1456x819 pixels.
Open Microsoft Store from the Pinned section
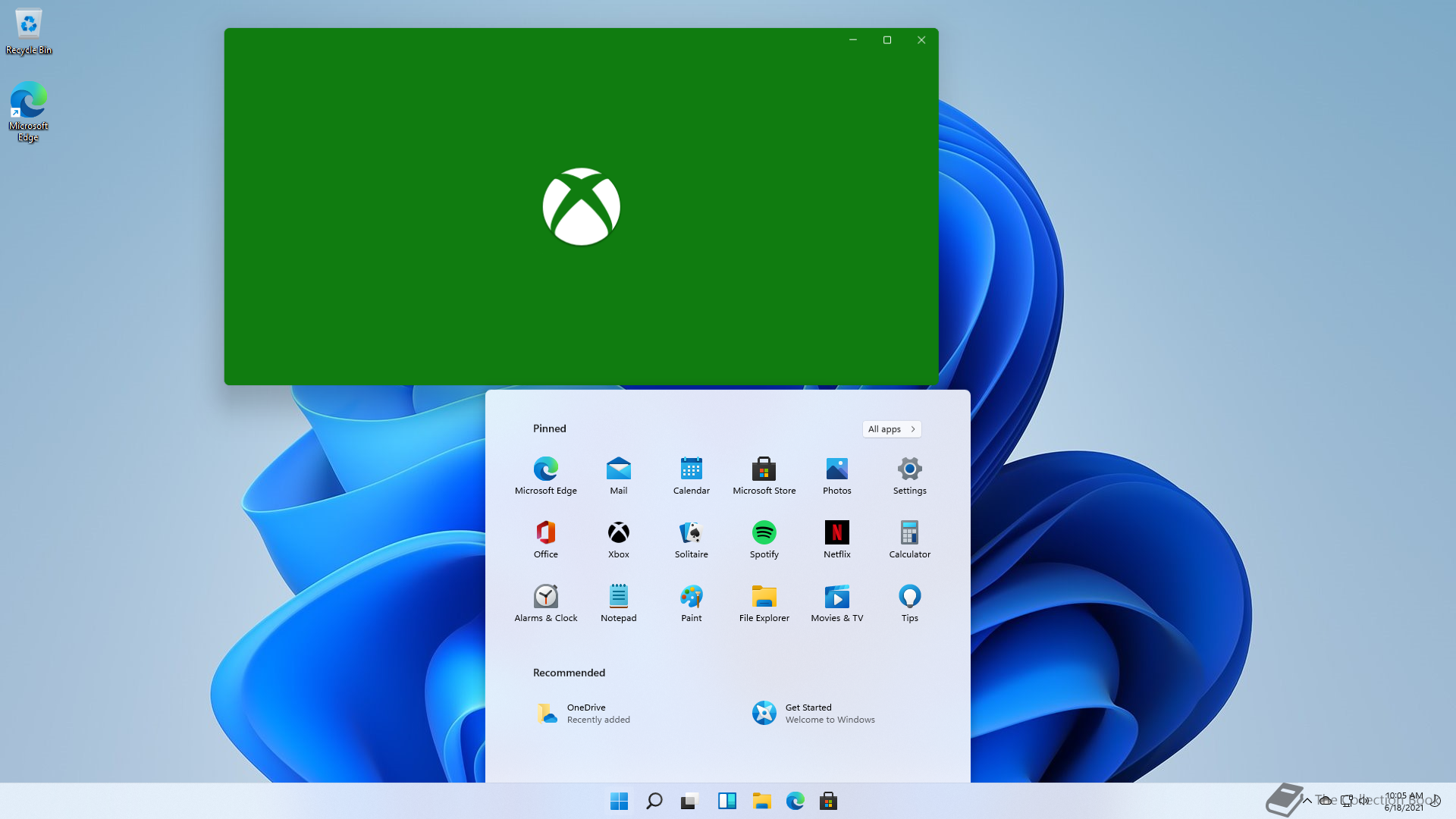(764, 475)
